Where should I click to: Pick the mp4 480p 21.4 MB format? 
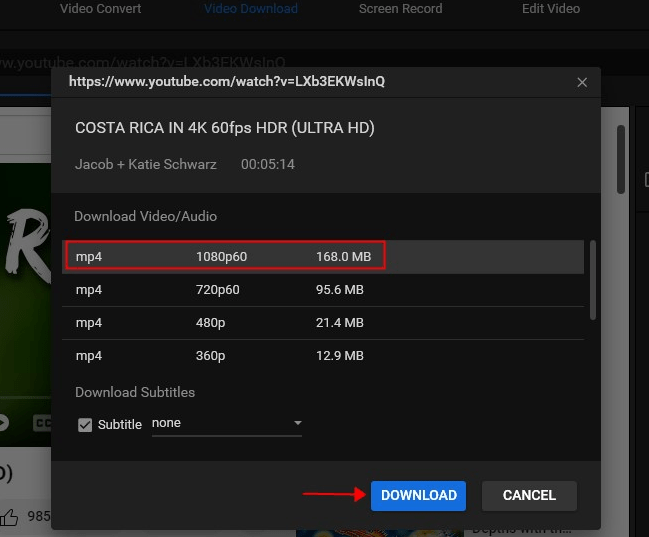pyautogui.click(x=323, y=323)
